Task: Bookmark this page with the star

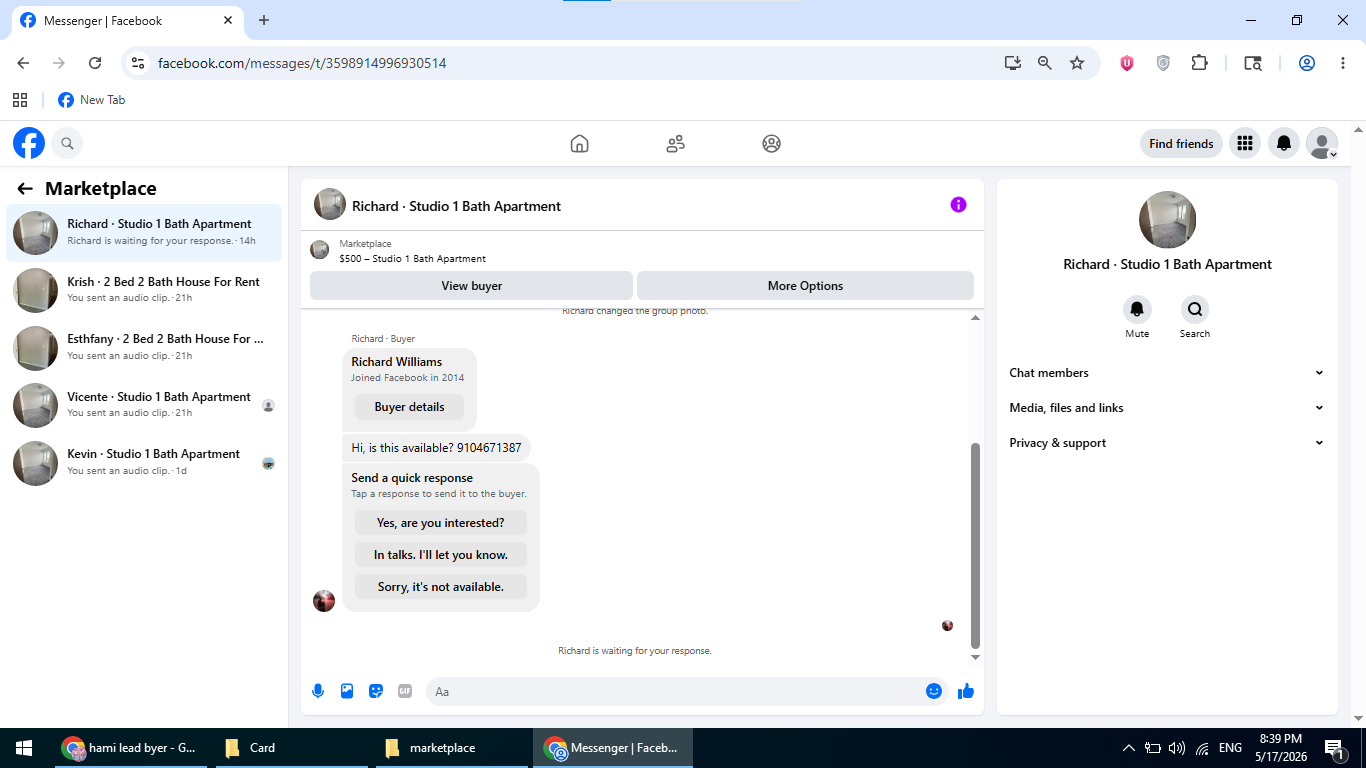Action: [x=1077, y=63]
